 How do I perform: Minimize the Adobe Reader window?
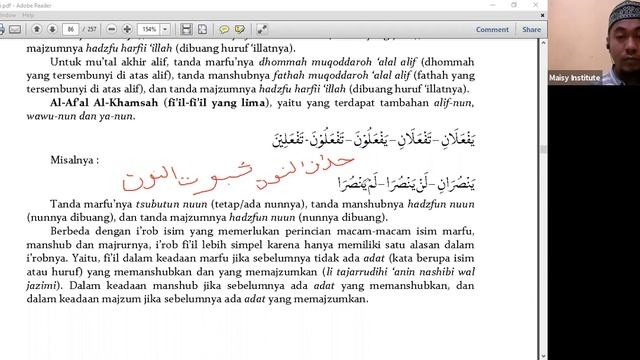[x=493, y=5]
